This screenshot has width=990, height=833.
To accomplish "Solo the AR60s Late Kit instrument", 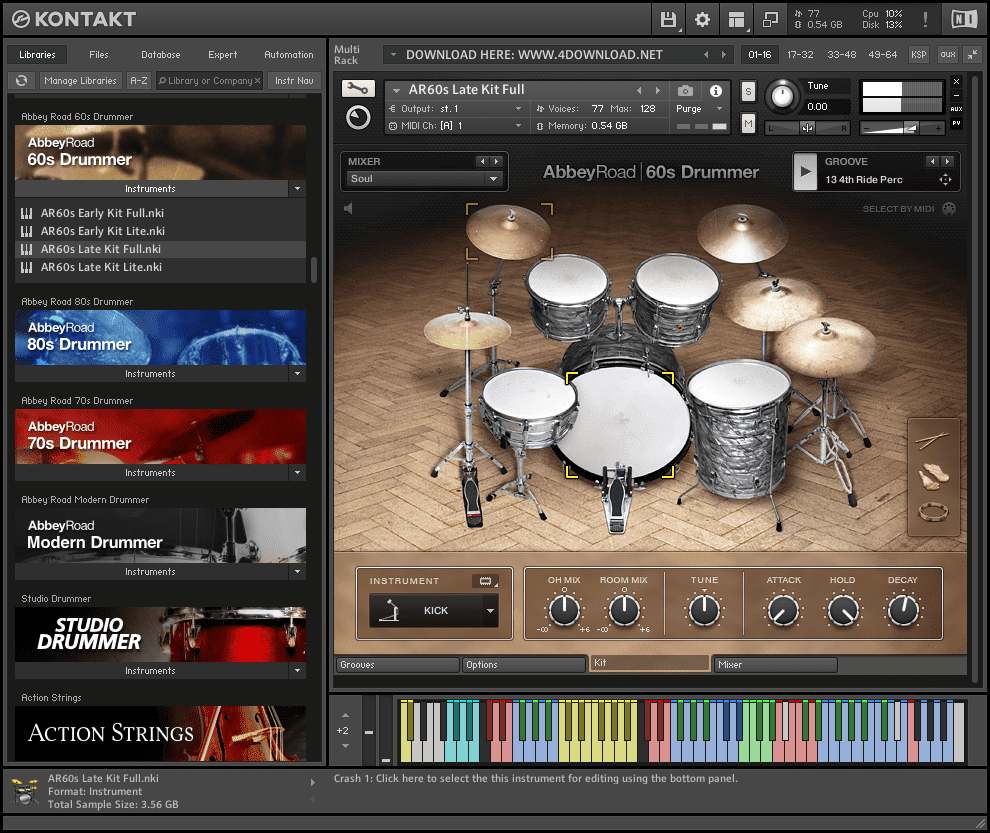I will coord(748,92).
